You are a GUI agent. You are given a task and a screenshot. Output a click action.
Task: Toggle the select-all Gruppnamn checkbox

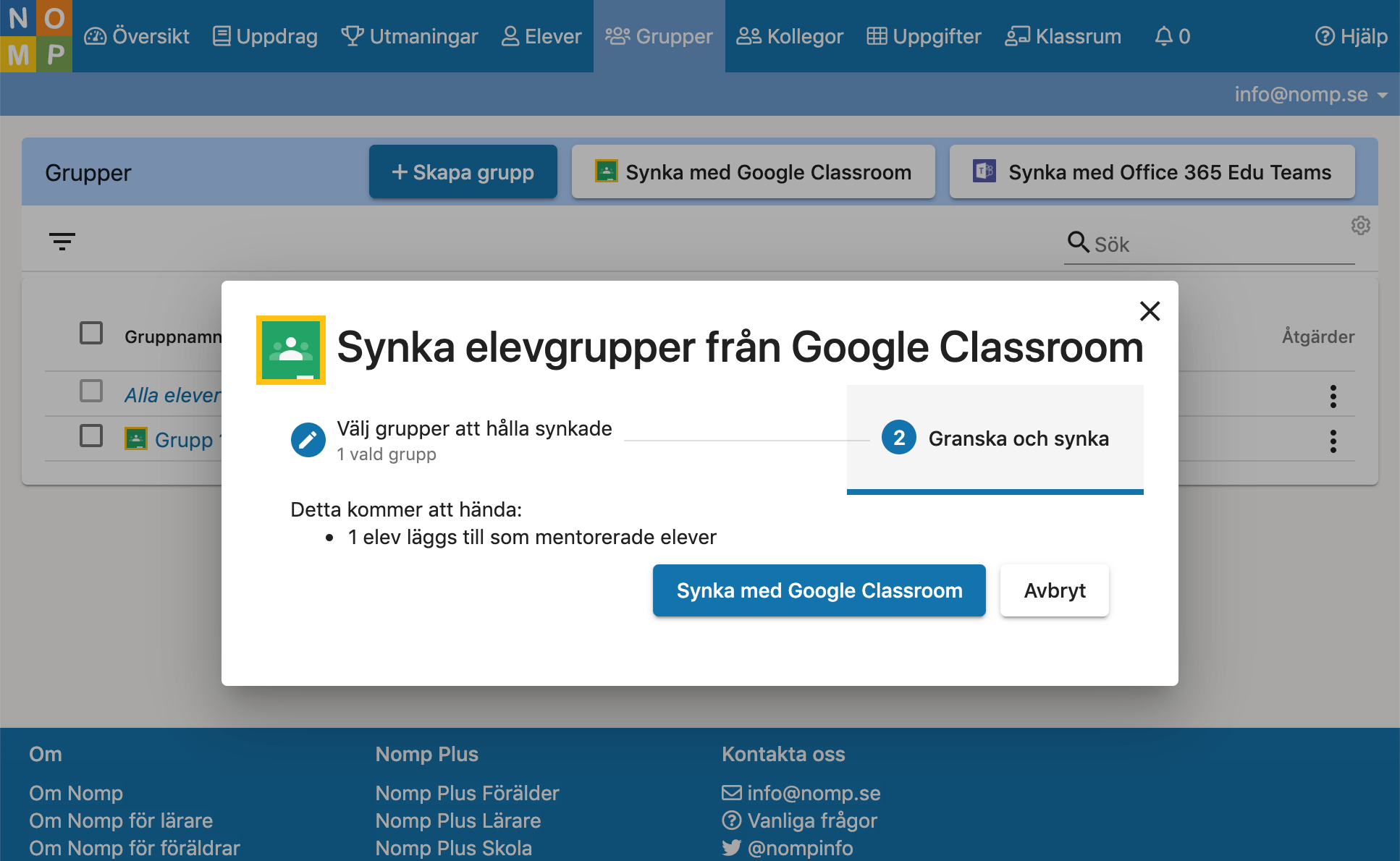pos(91,333)
